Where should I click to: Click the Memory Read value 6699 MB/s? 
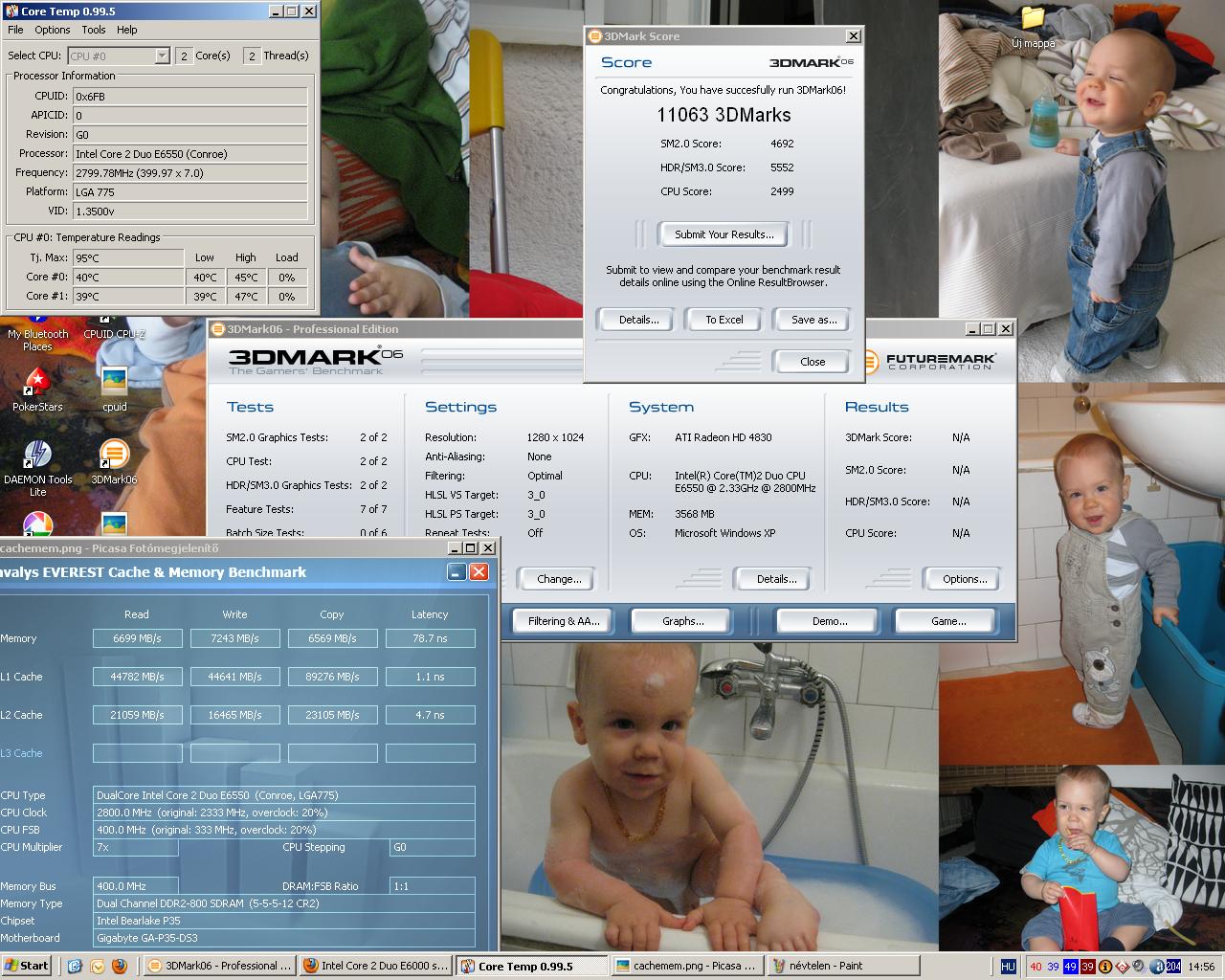coord(137,638)
